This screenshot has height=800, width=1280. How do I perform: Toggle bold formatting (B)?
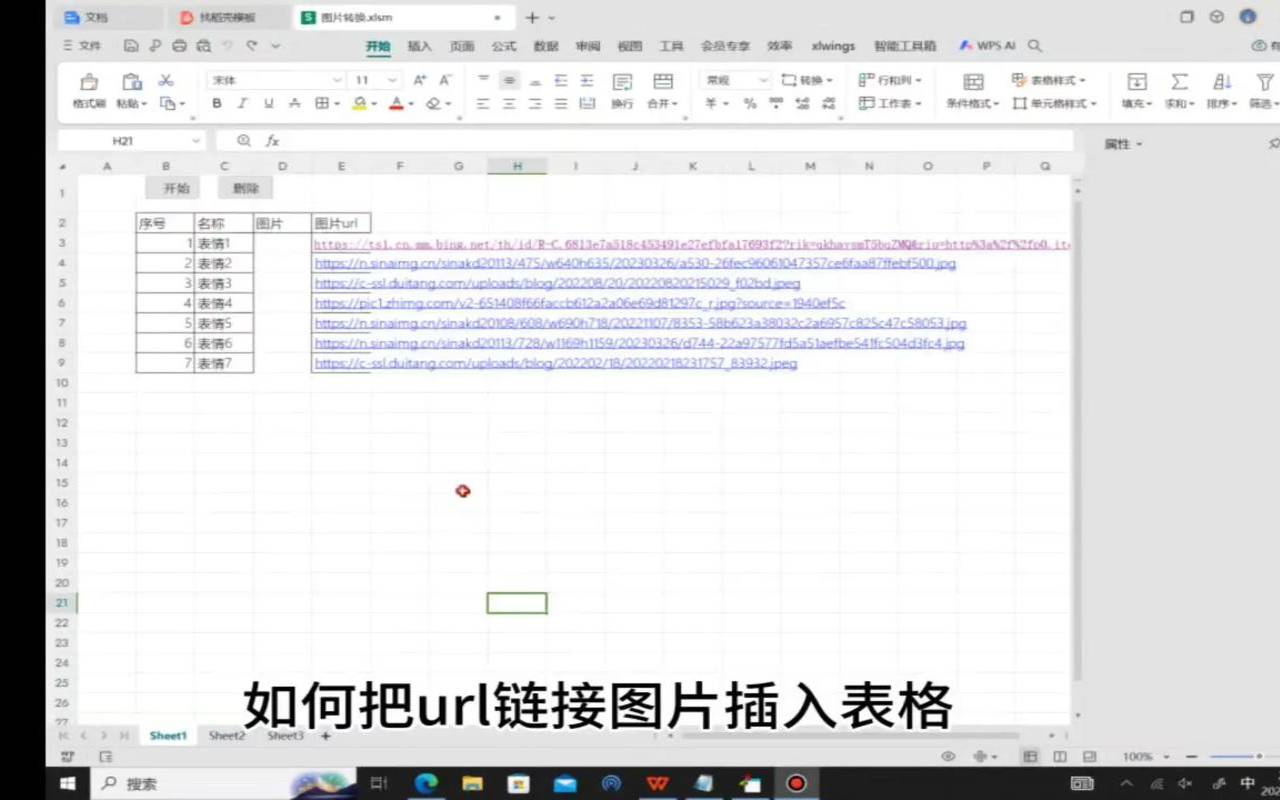(216, 103)
